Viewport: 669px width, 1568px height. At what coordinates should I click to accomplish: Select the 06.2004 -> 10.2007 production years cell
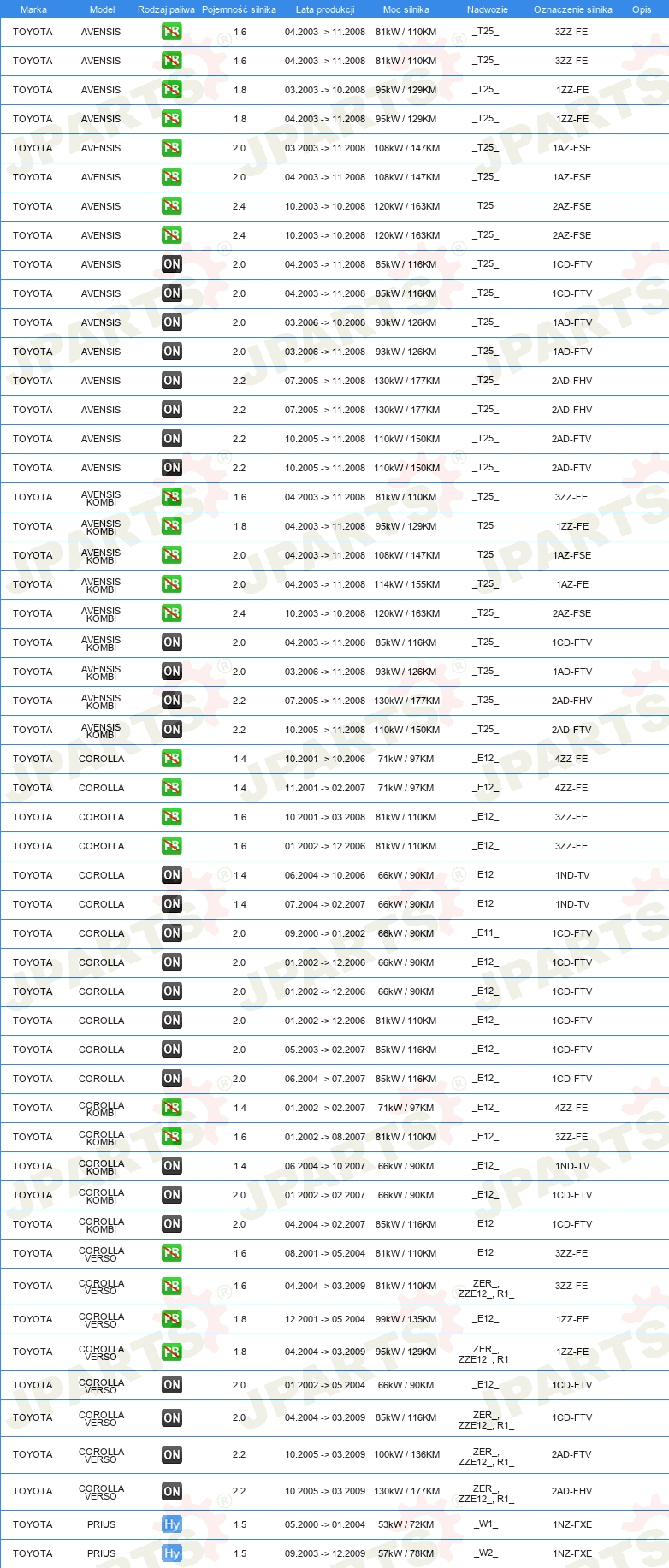pos(325,1166)
